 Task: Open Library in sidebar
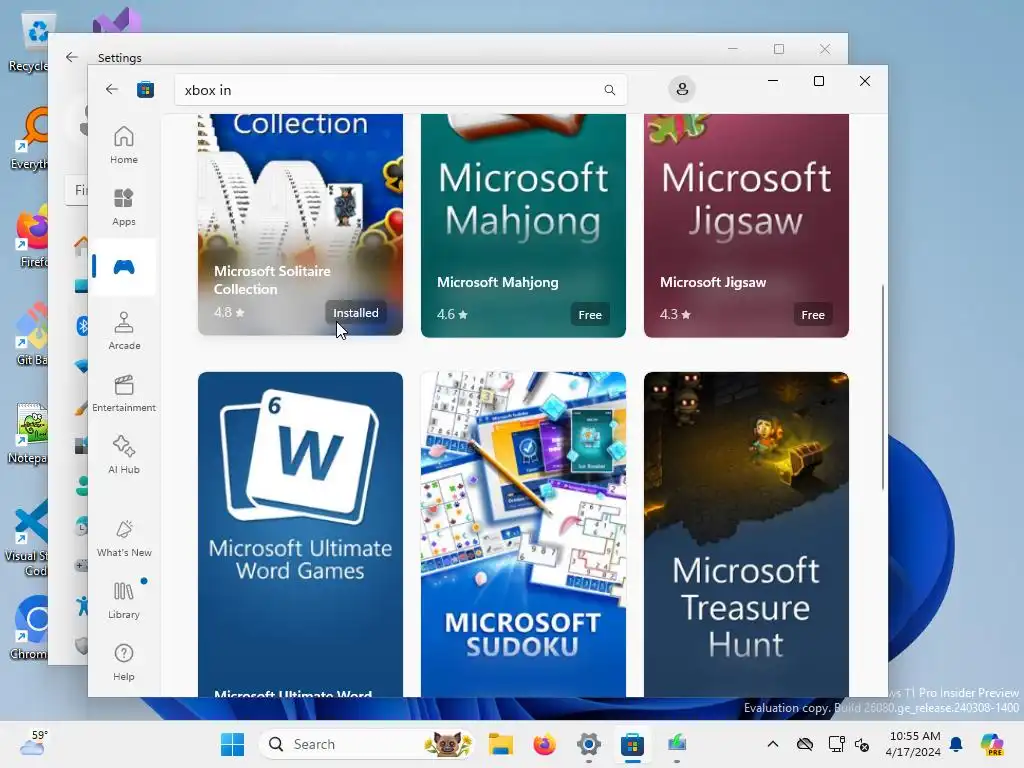pyautogui.click(x=123, y=600)
